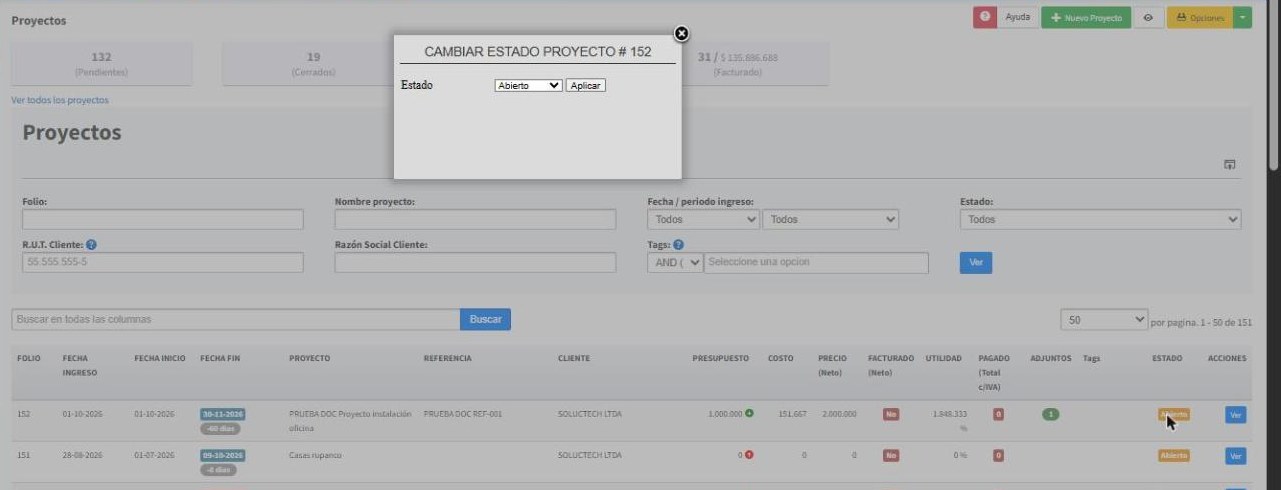1281x490 pixels.
Task: Sort by the CLIENTE column header
Action: [574, 358]
